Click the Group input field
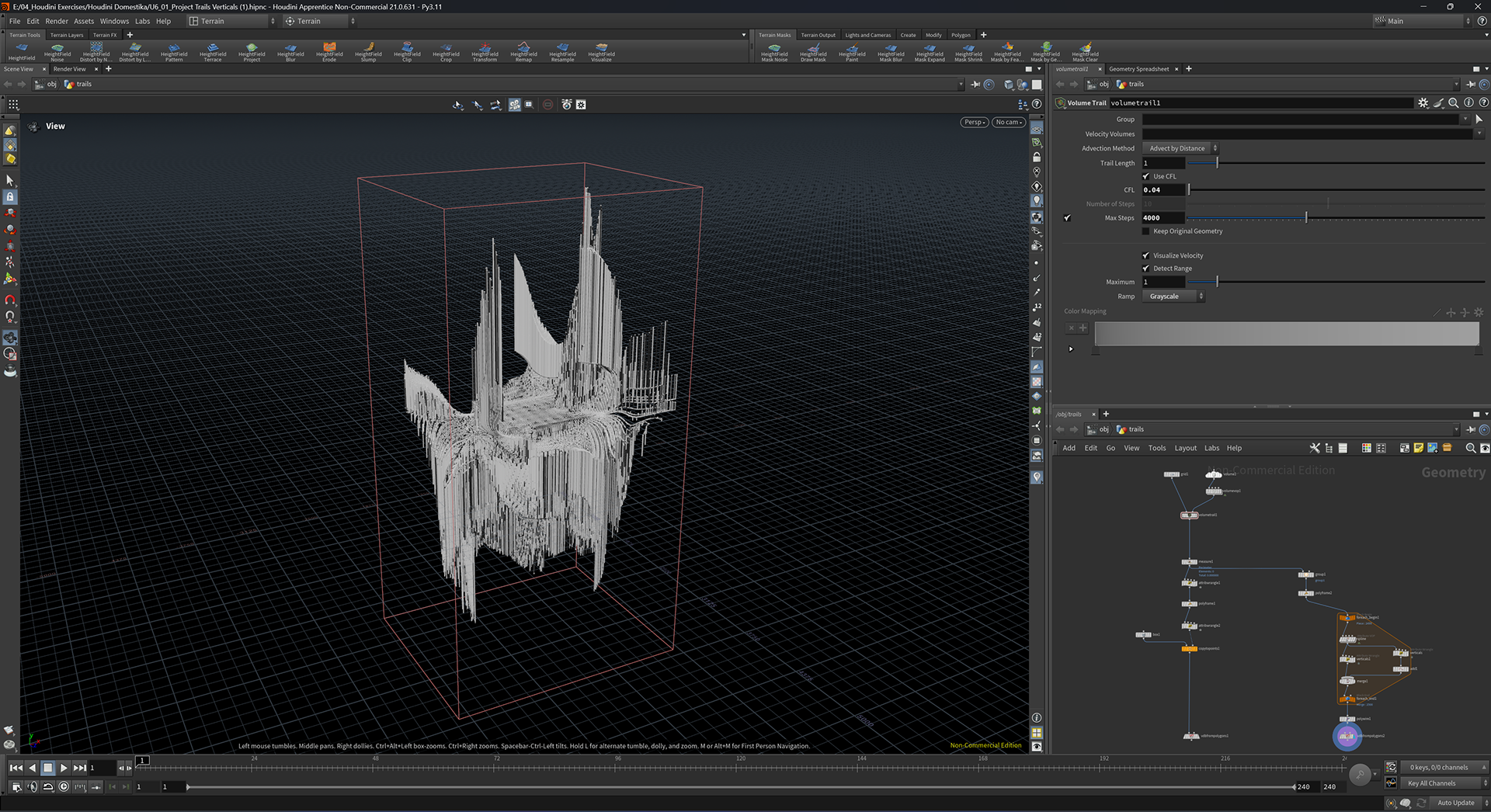 [1301, 120]
